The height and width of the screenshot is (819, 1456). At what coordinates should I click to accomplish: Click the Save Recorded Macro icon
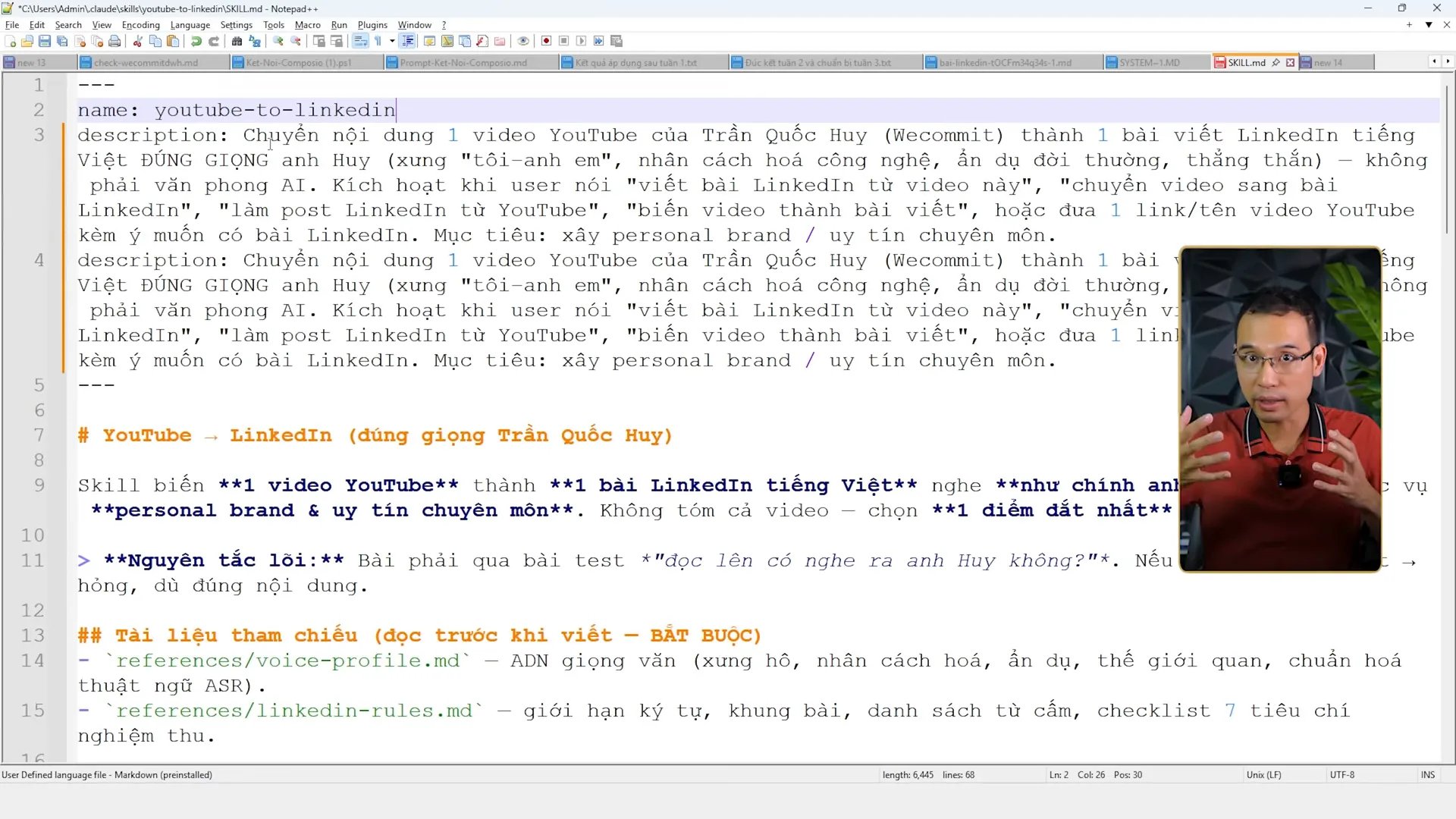[x=617, y=41]
